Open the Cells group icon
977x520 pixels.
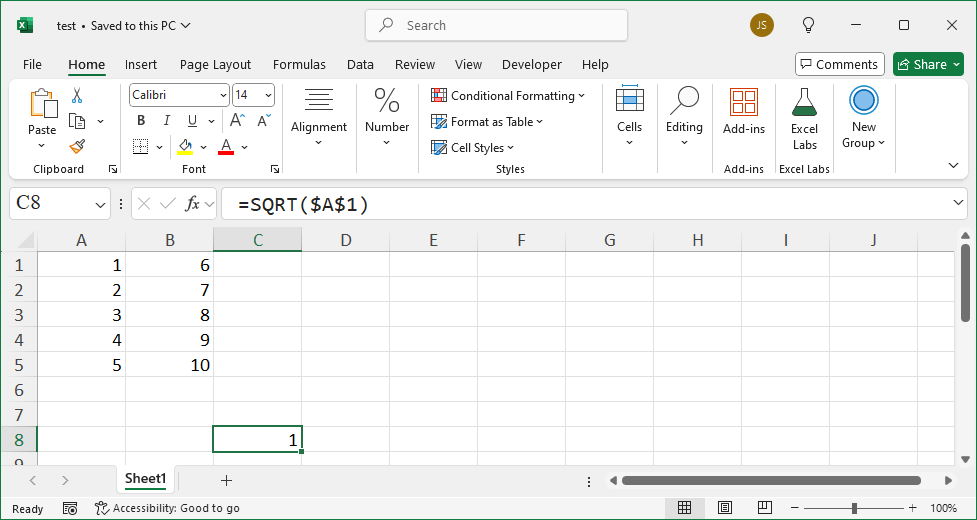point(629,100)
